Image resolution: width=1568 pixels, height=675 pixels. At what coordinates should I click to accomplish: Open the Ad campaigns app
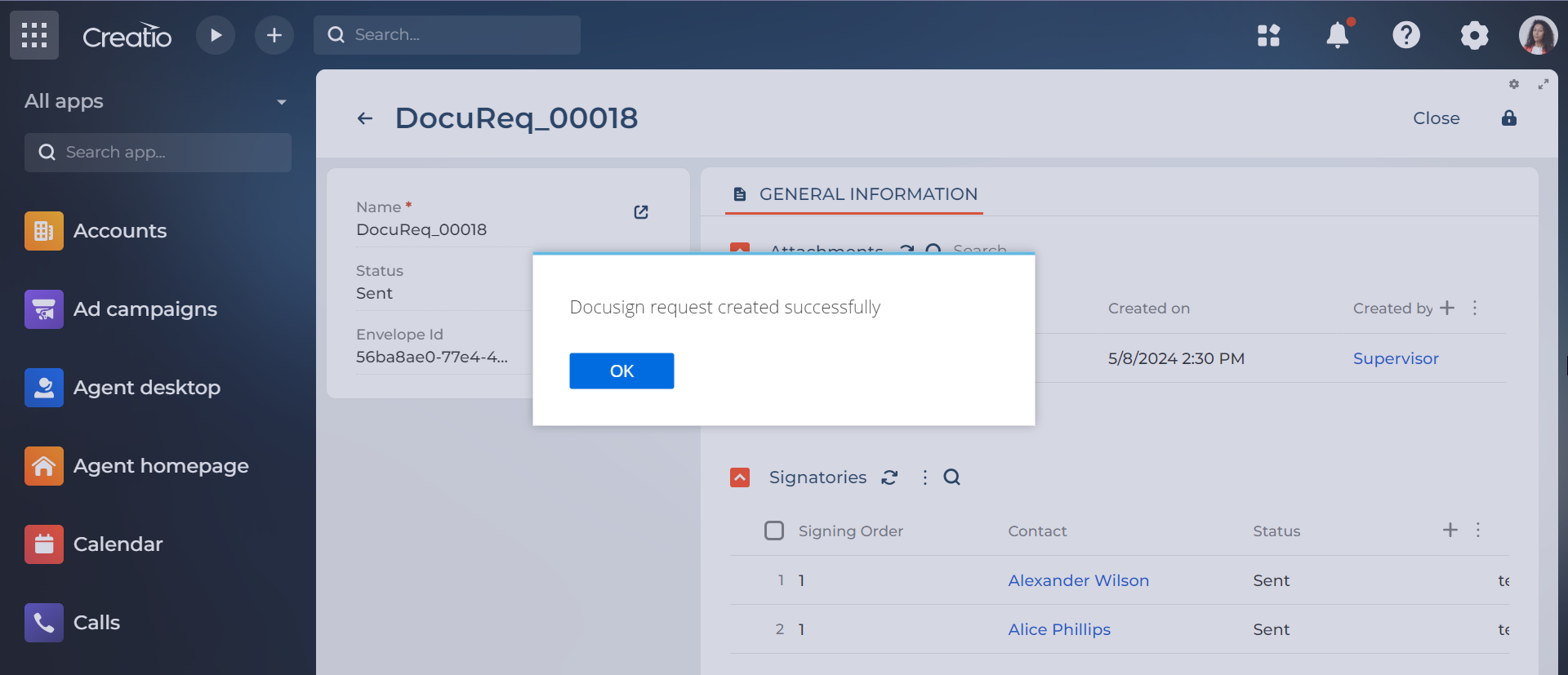[x=121, y=309]
